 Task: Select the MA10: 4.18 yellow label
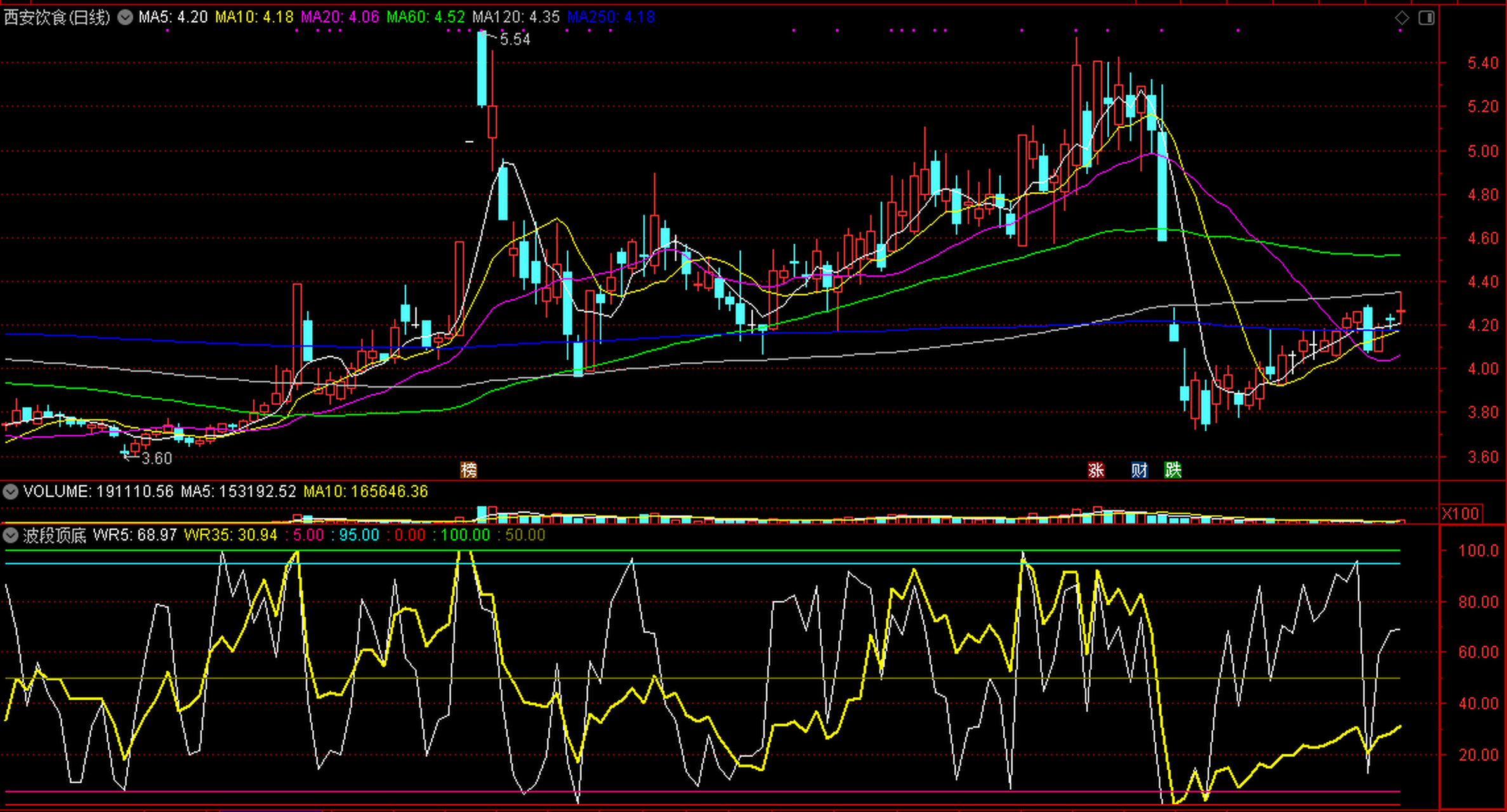[x=254, y=18]
